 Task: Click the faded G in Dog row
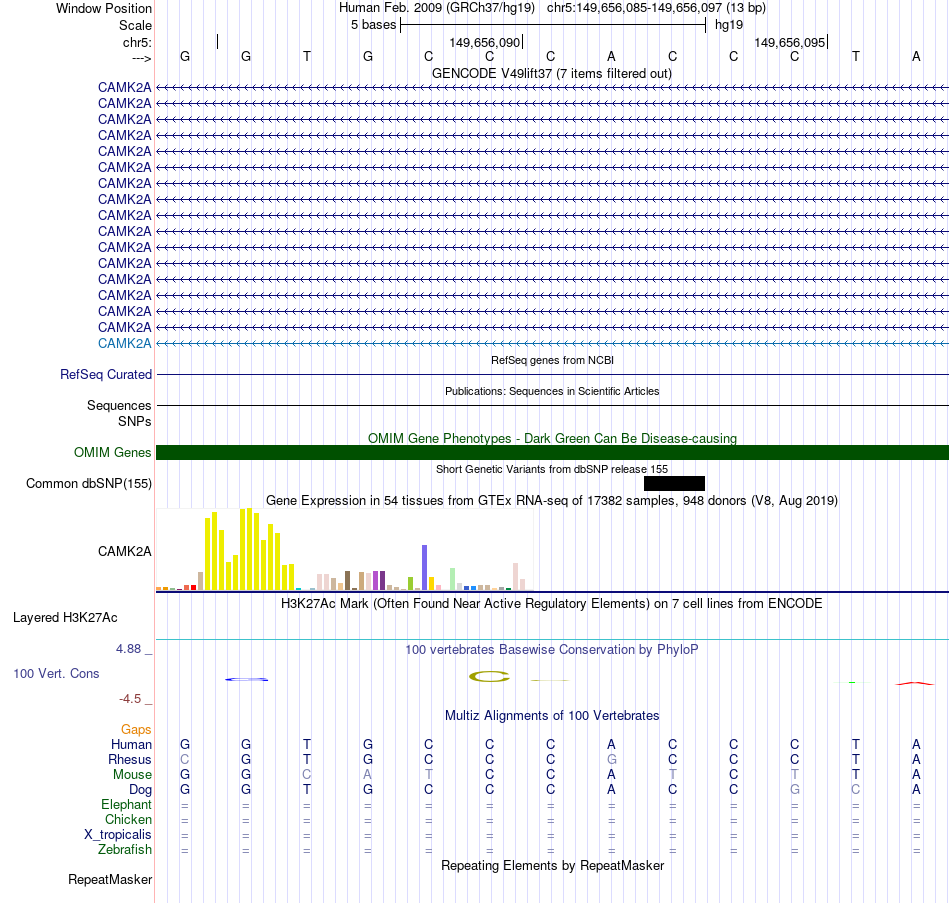[x=794, y=790]
